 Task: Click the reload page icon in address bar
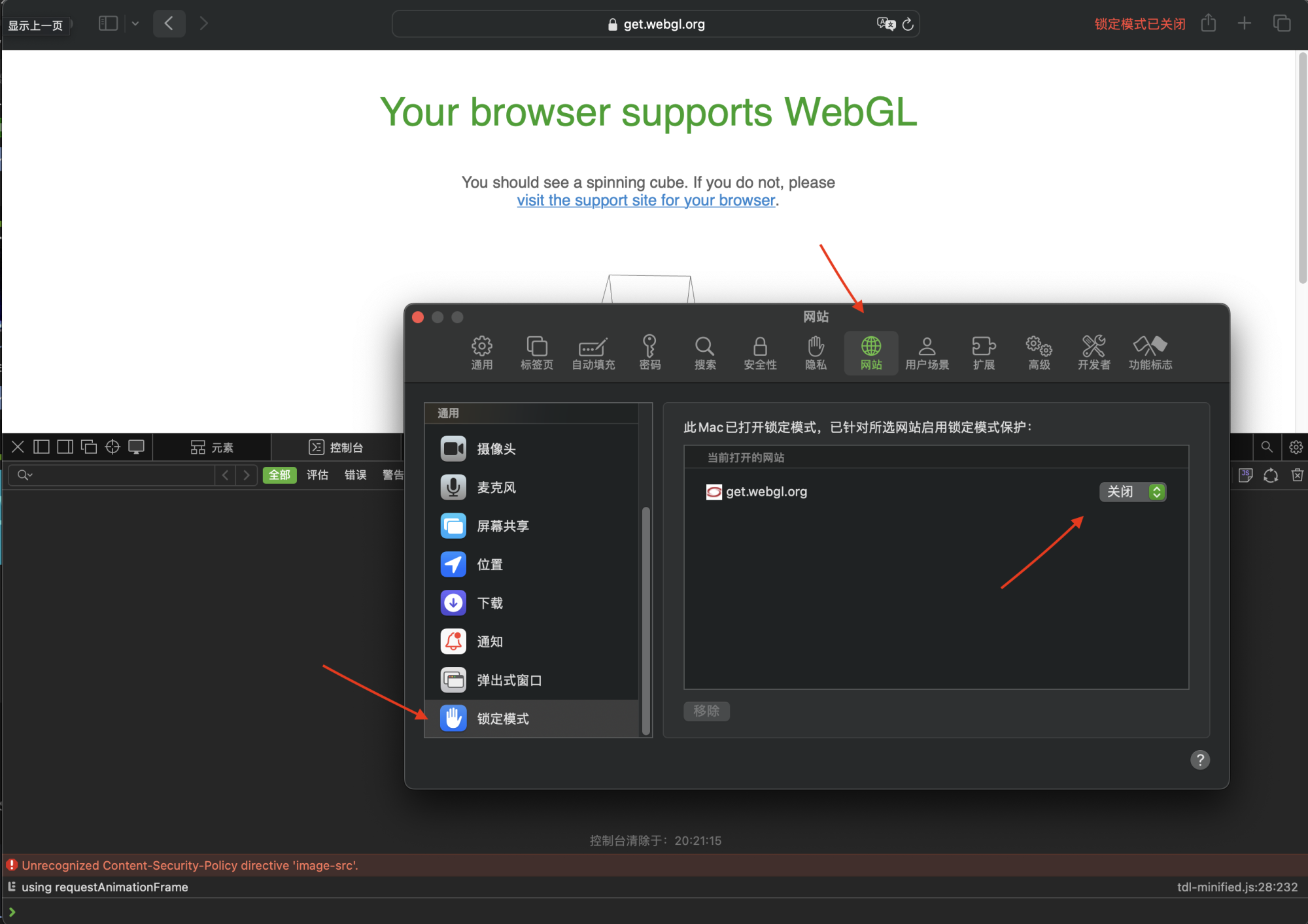tap(908, 24)
